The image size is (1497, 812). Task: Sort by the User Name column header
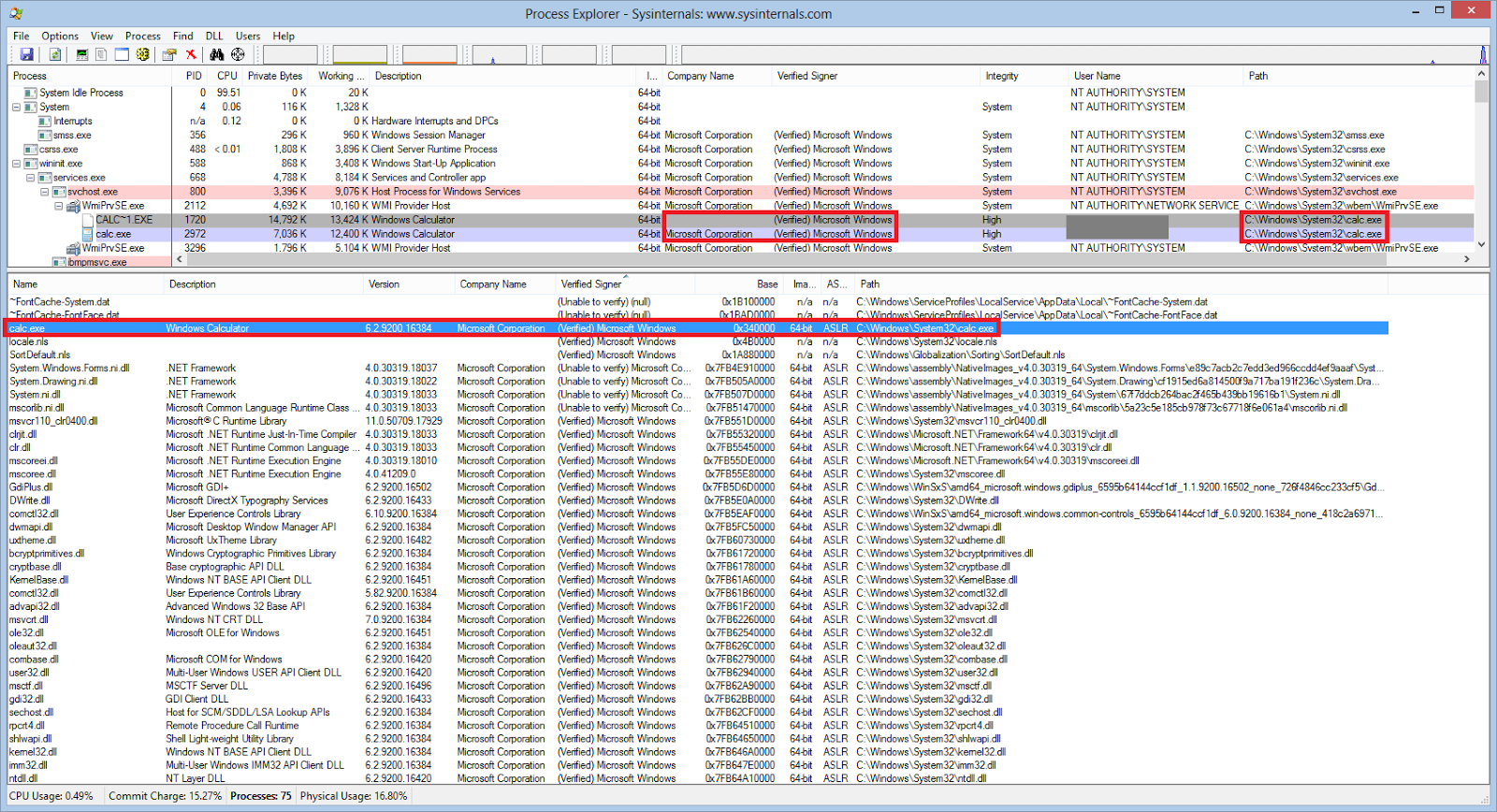1155,76
